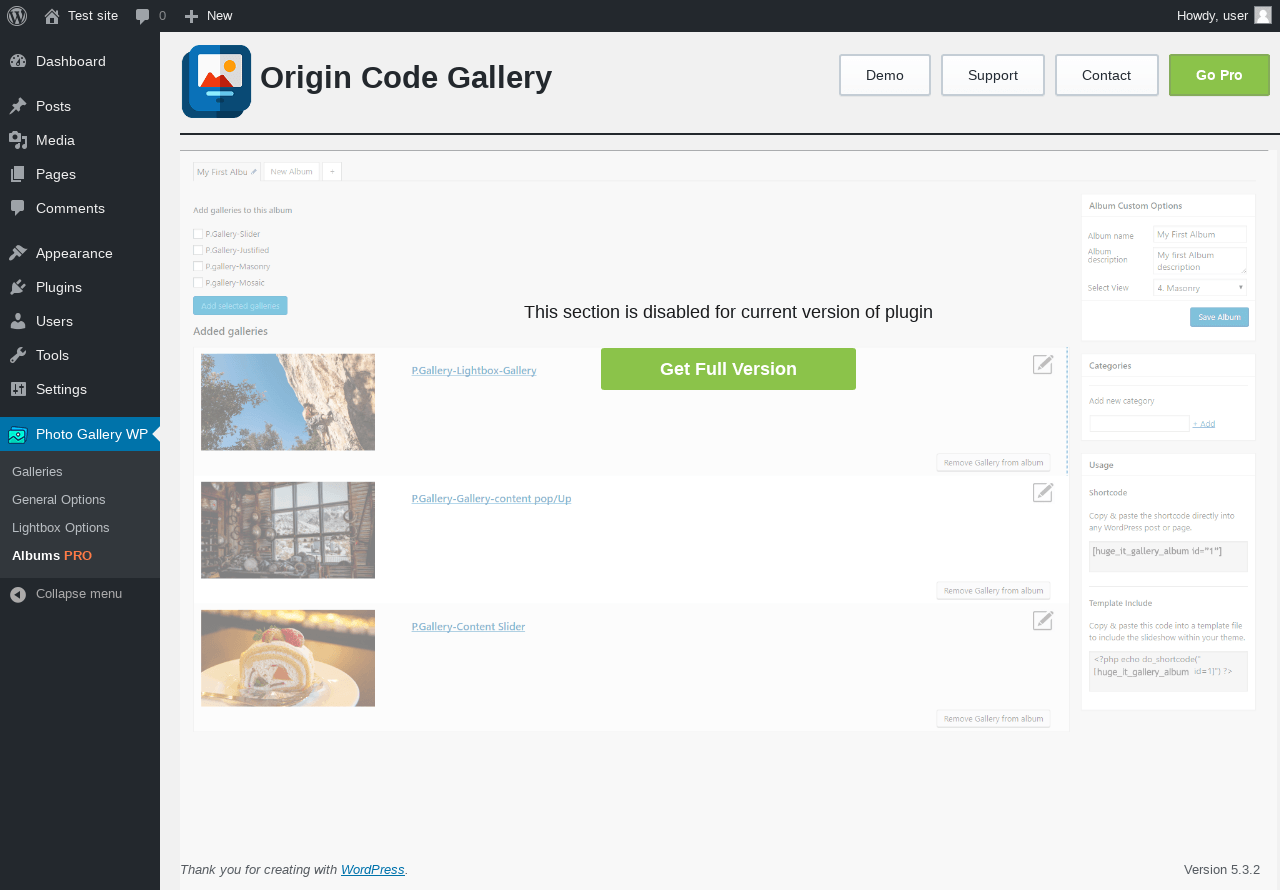
Task: Click the Collapse menu arrow icon
Action: [x=18, y=594]
